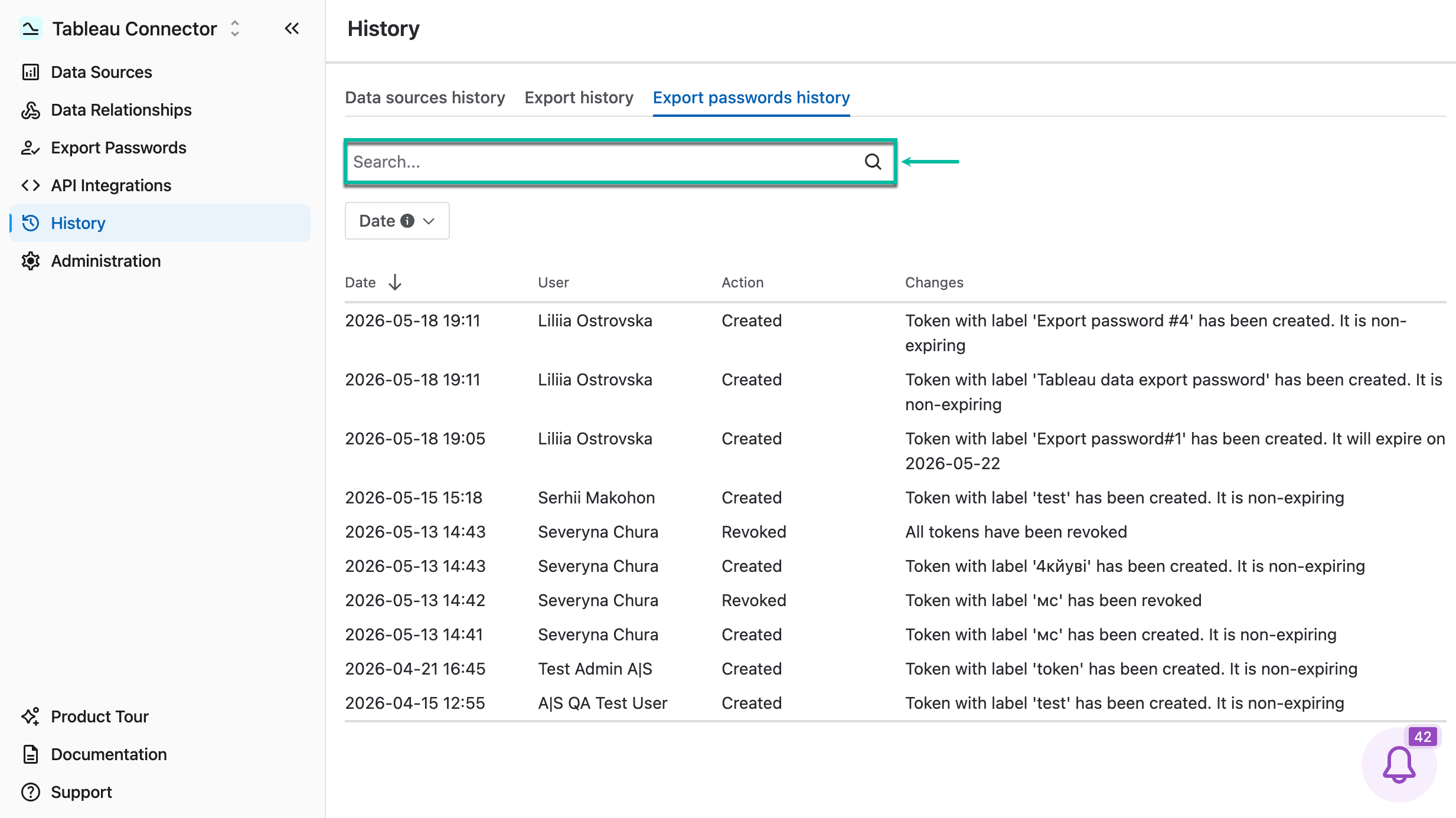Click the API Integrations code brackets icon
This screenshot has height=818, width=1456.
pyautogui.click(x=31, y=185)
